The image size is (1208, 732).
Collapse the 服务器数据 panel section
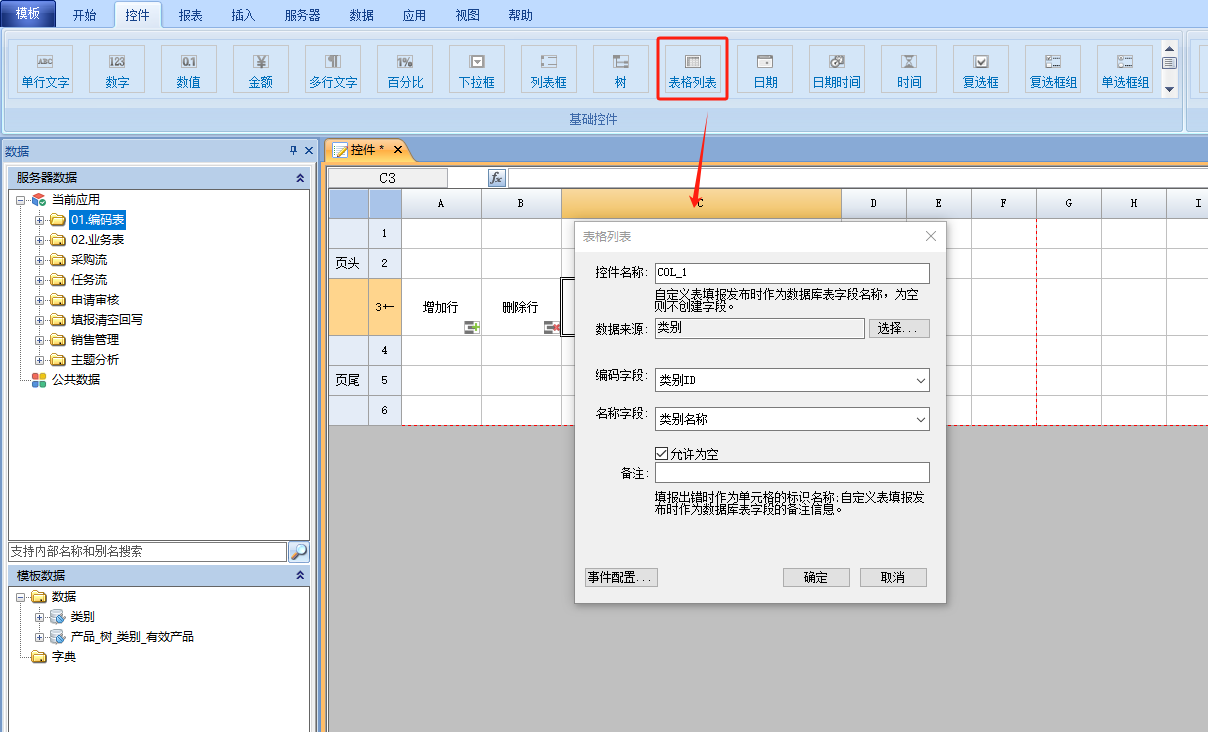(x=299, y=178)
